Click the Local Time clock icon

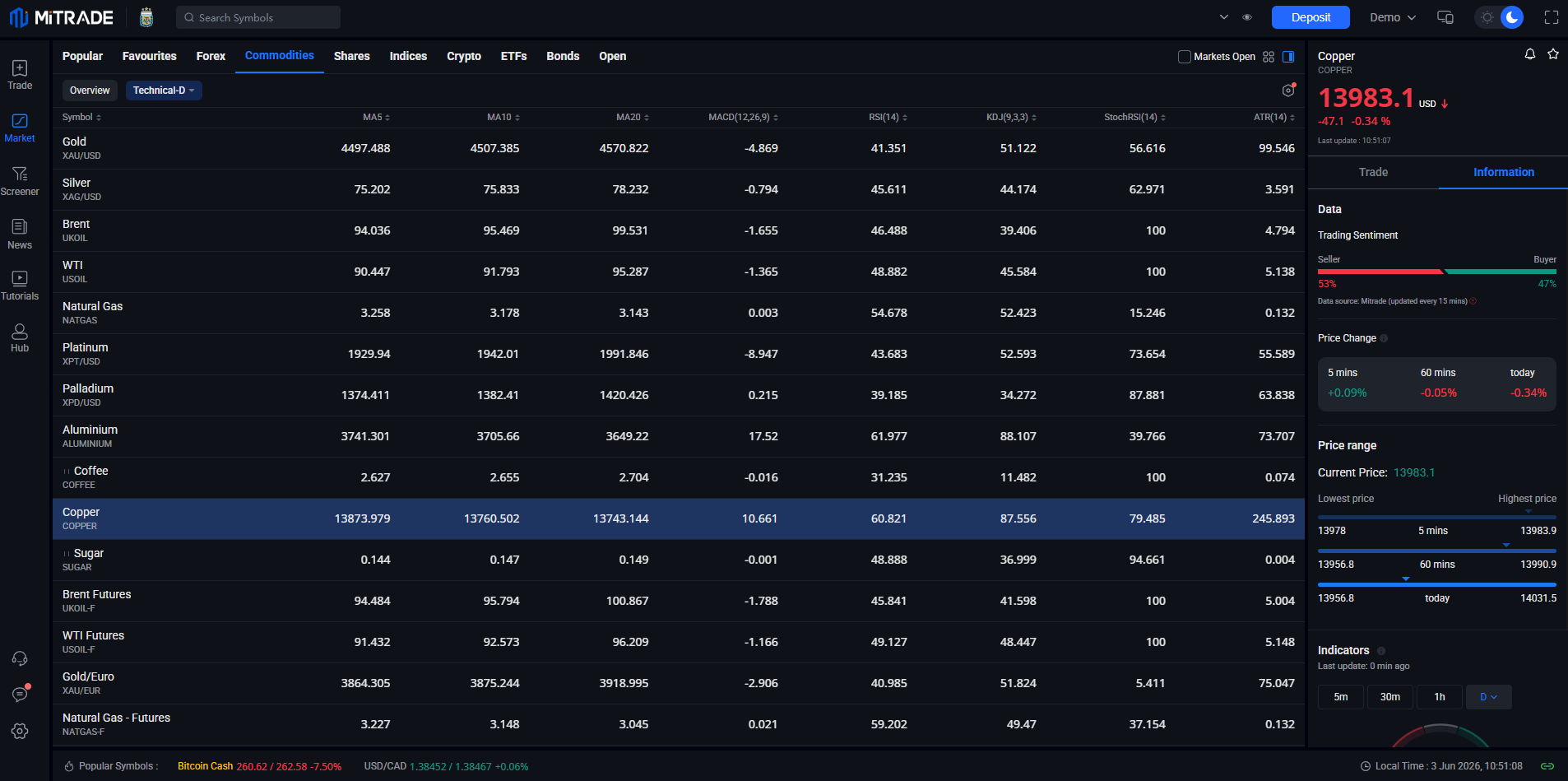click(1366, 766)
